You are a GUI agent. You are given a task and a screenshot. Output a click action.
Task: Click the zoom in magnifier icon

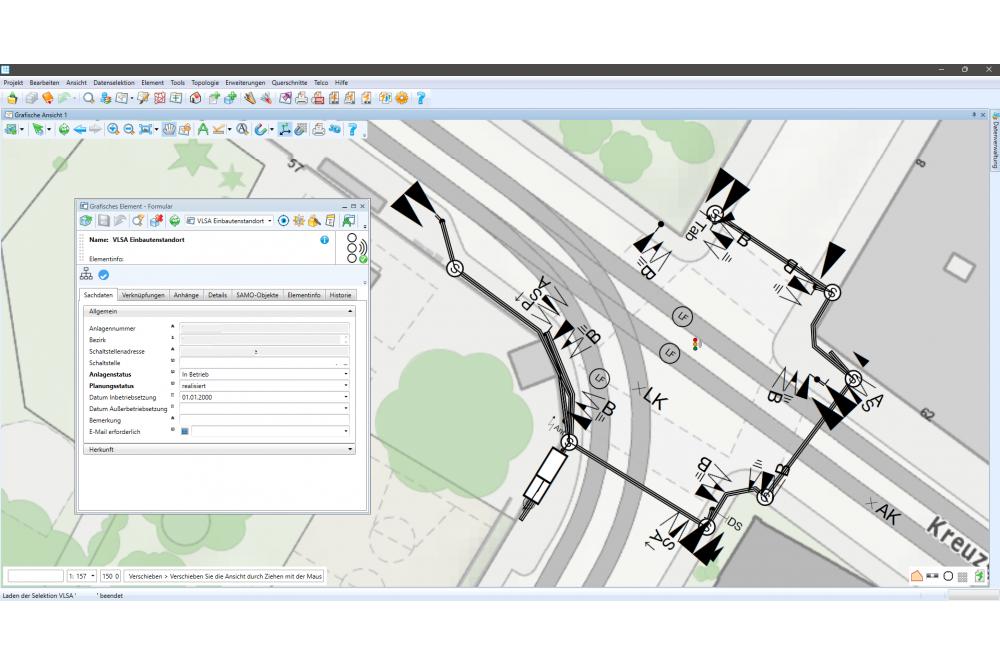click(114, 129)
